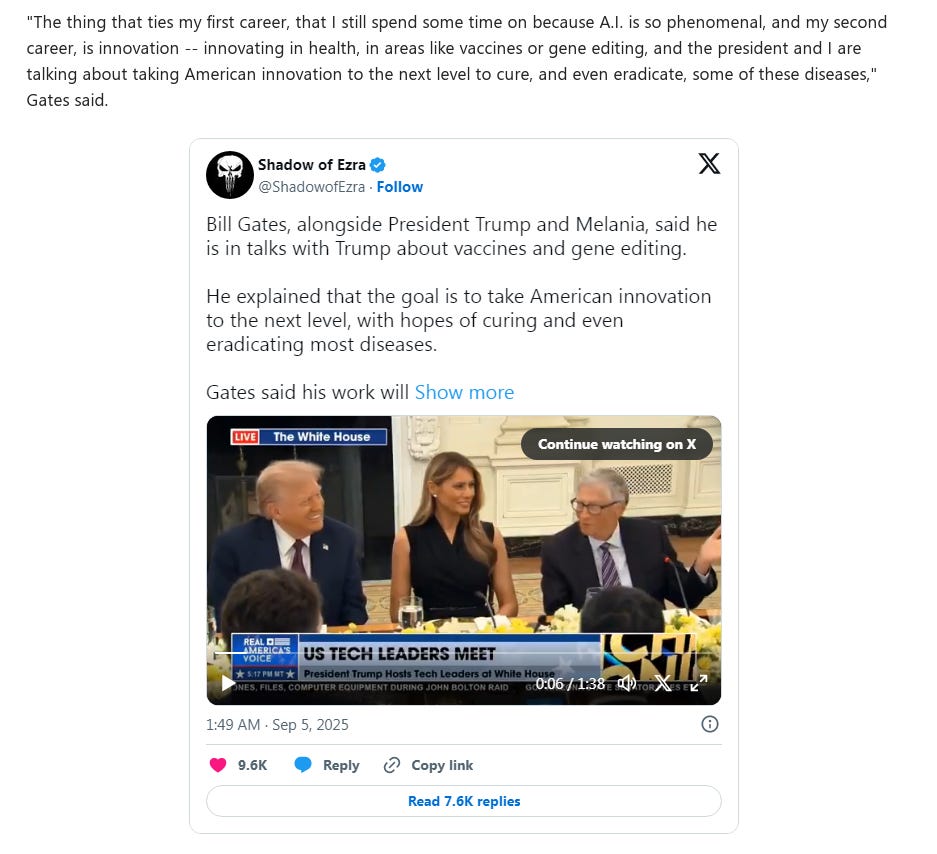The image size is (937, 854).
Task: Expand the video to fullscreen
Action: (x=699, y=683)
